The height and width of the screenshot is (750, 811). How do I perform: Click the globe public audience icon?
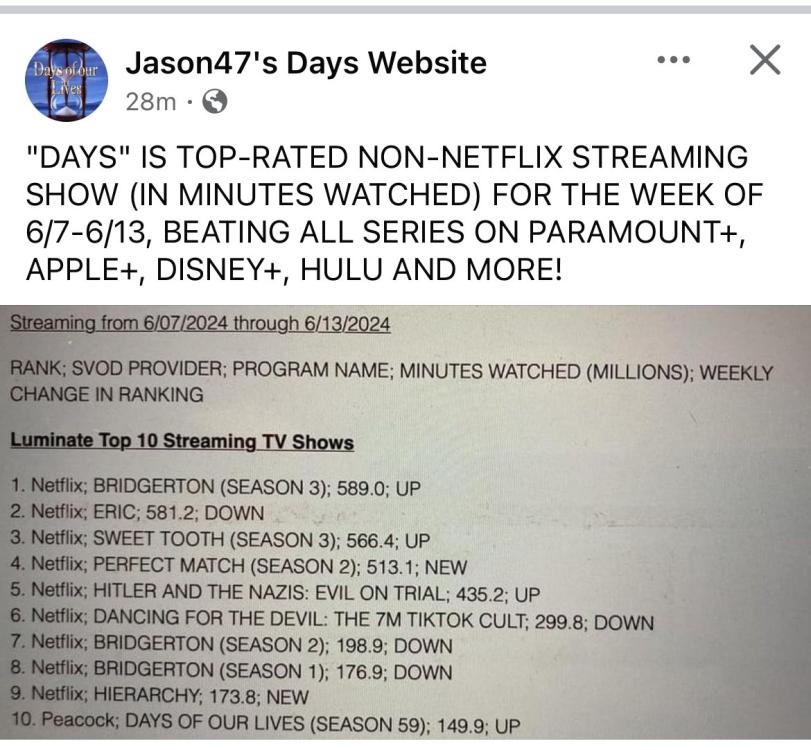click(214, 101)
